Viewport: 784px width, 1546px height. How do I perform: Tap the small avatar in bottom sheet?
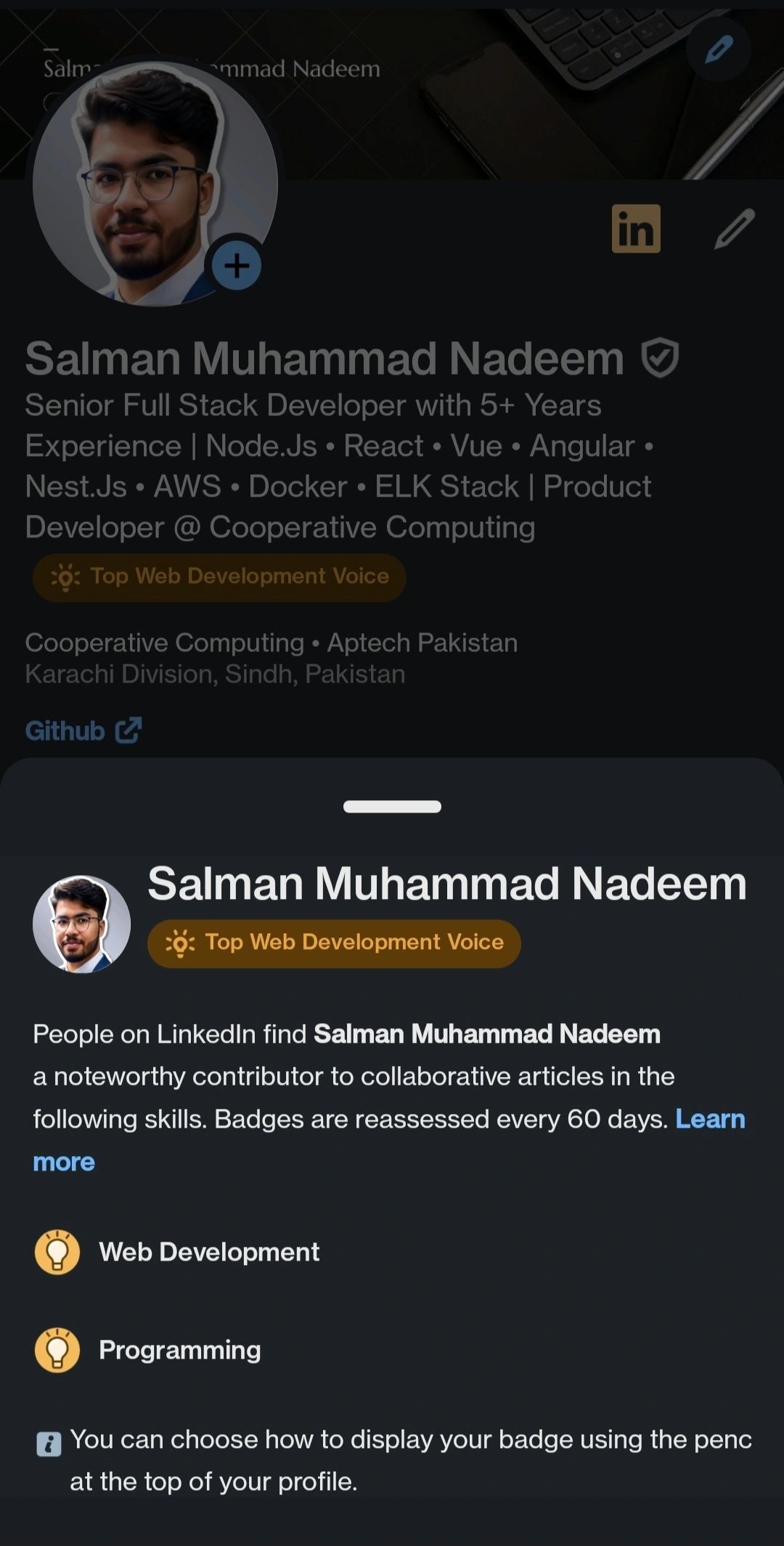pos(82,924)
